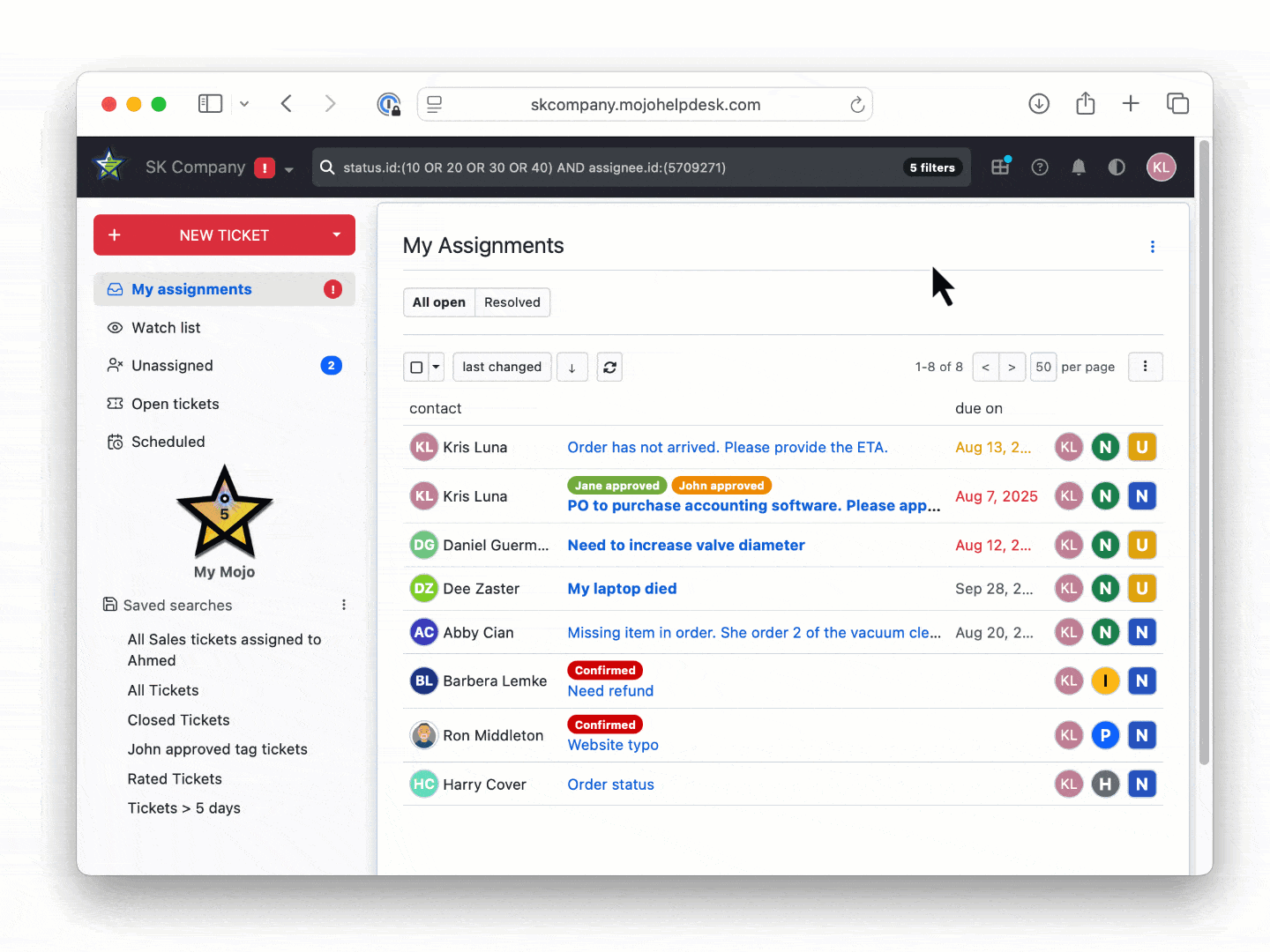Toggle dark mode with the contrast icon
The height and width of the screenshot is (952, 1270).
point(1117,167)
